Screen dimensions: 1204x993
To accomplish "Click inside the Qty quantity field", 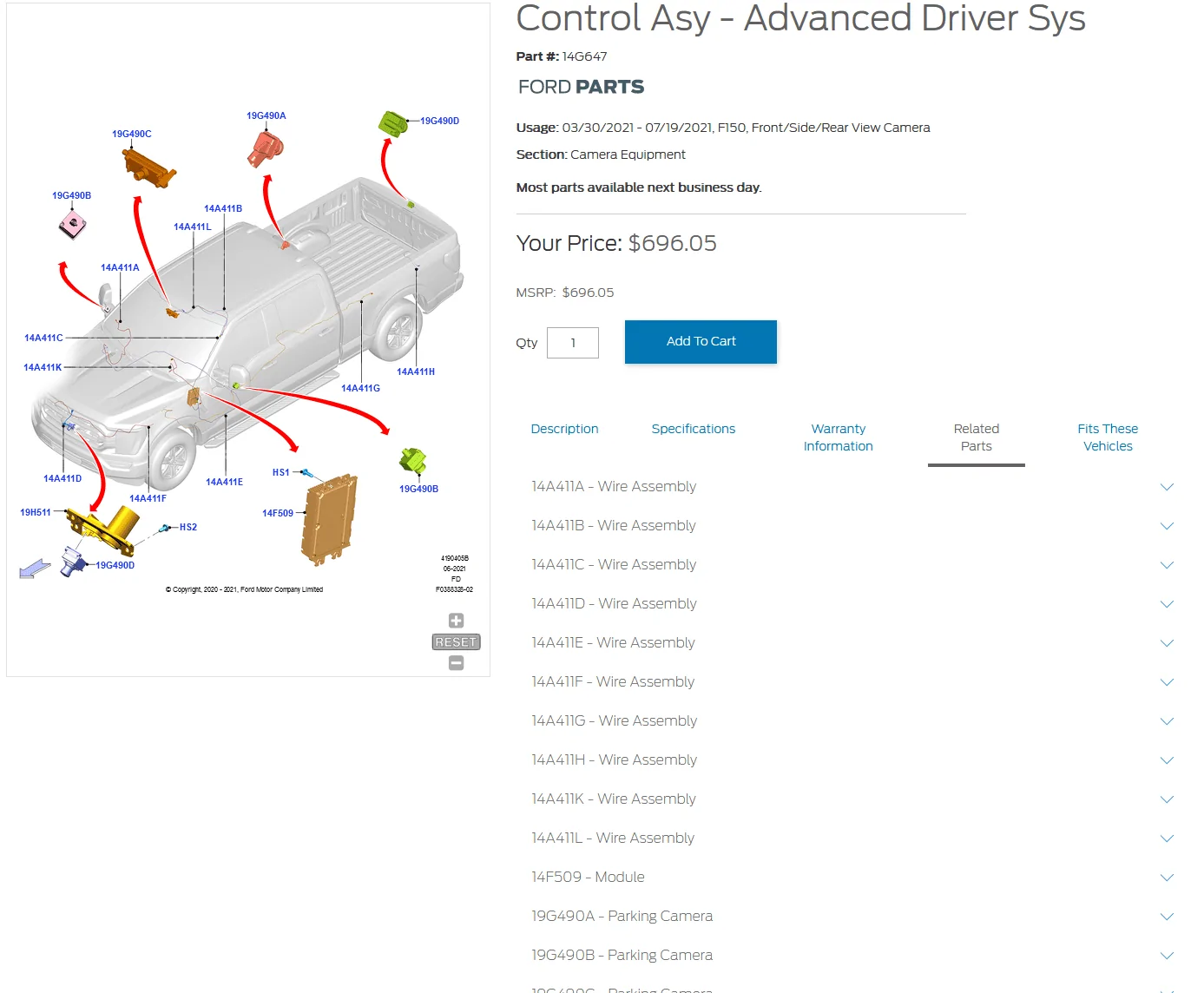I will (x=572, y=342).
